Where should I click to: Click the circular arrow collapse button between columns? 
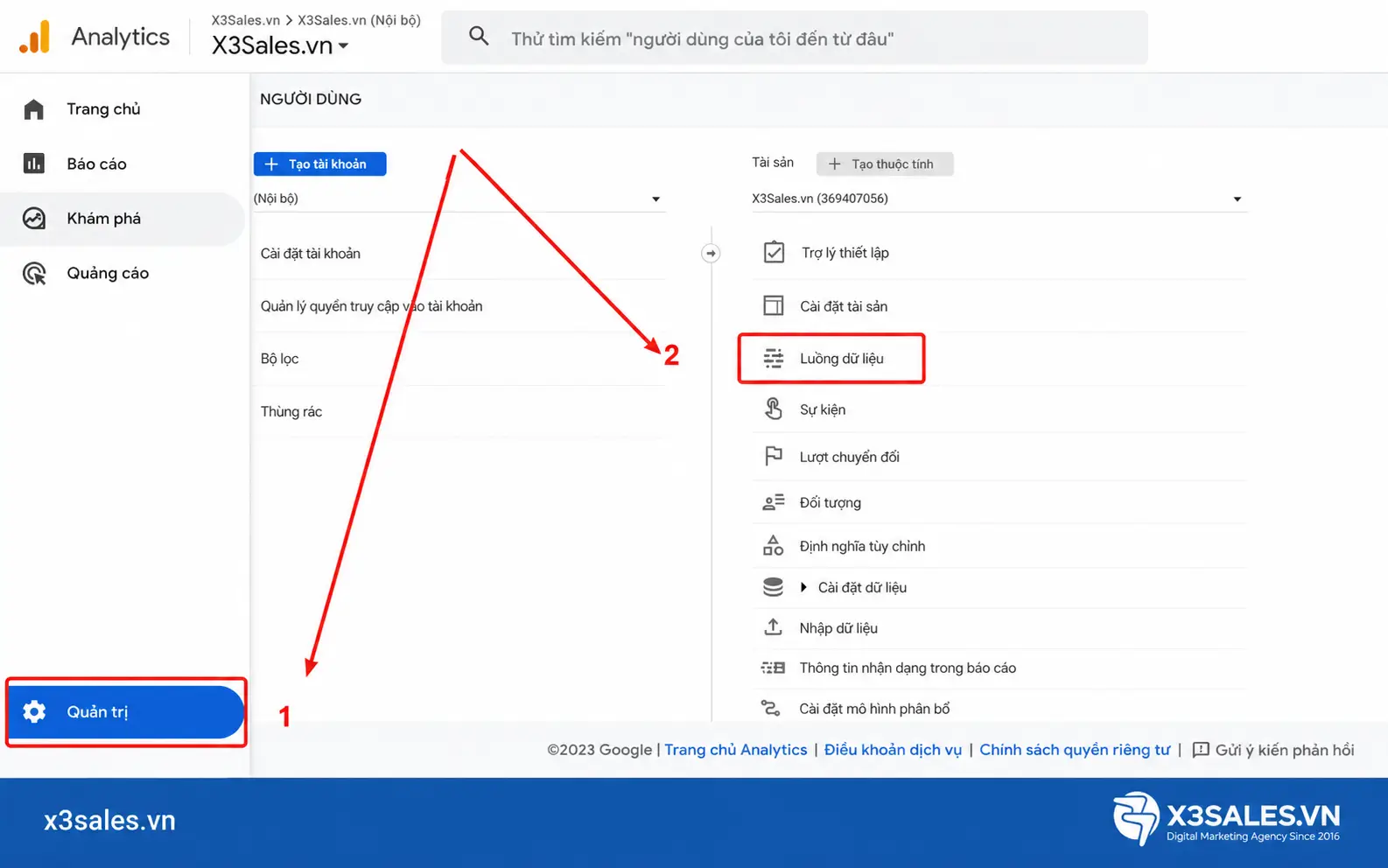[711, 253]
